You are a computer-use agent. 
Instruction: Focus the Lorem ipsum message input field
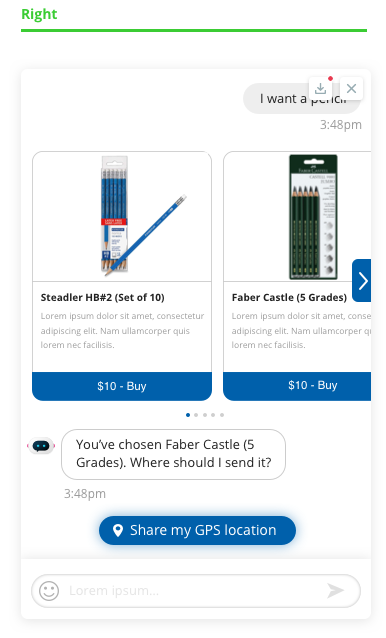(196, 590)
